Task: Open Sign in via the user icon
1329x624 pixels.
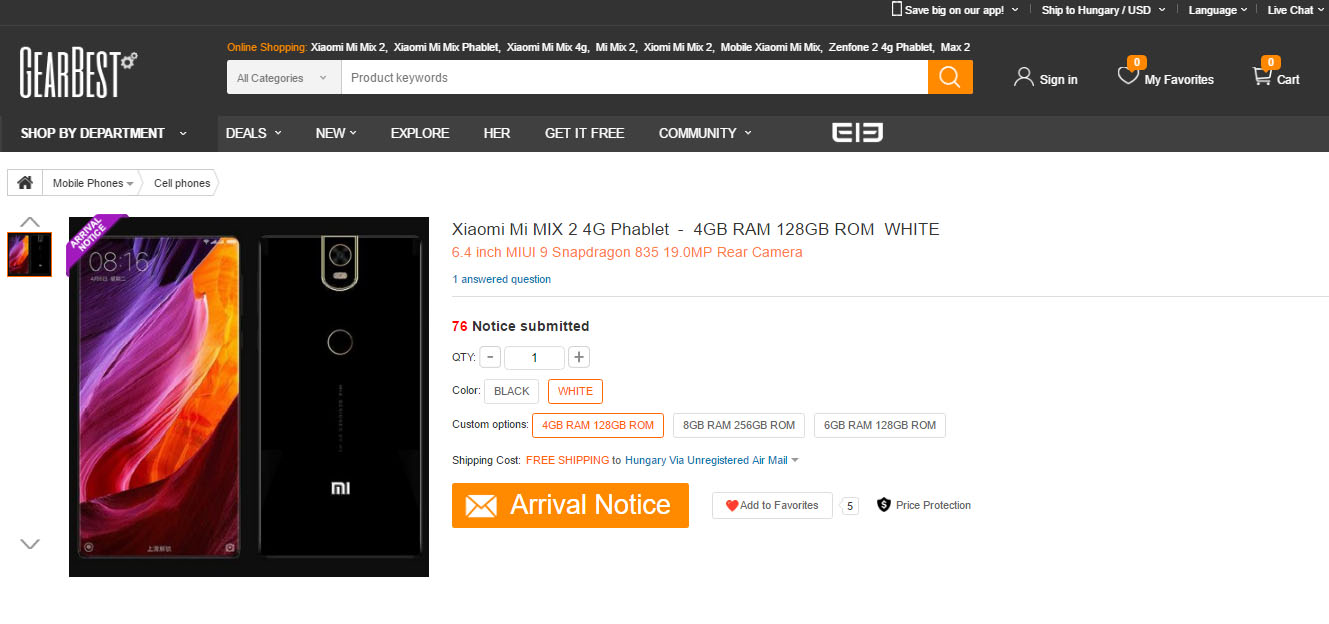Action: click(x=1023, y=77)
